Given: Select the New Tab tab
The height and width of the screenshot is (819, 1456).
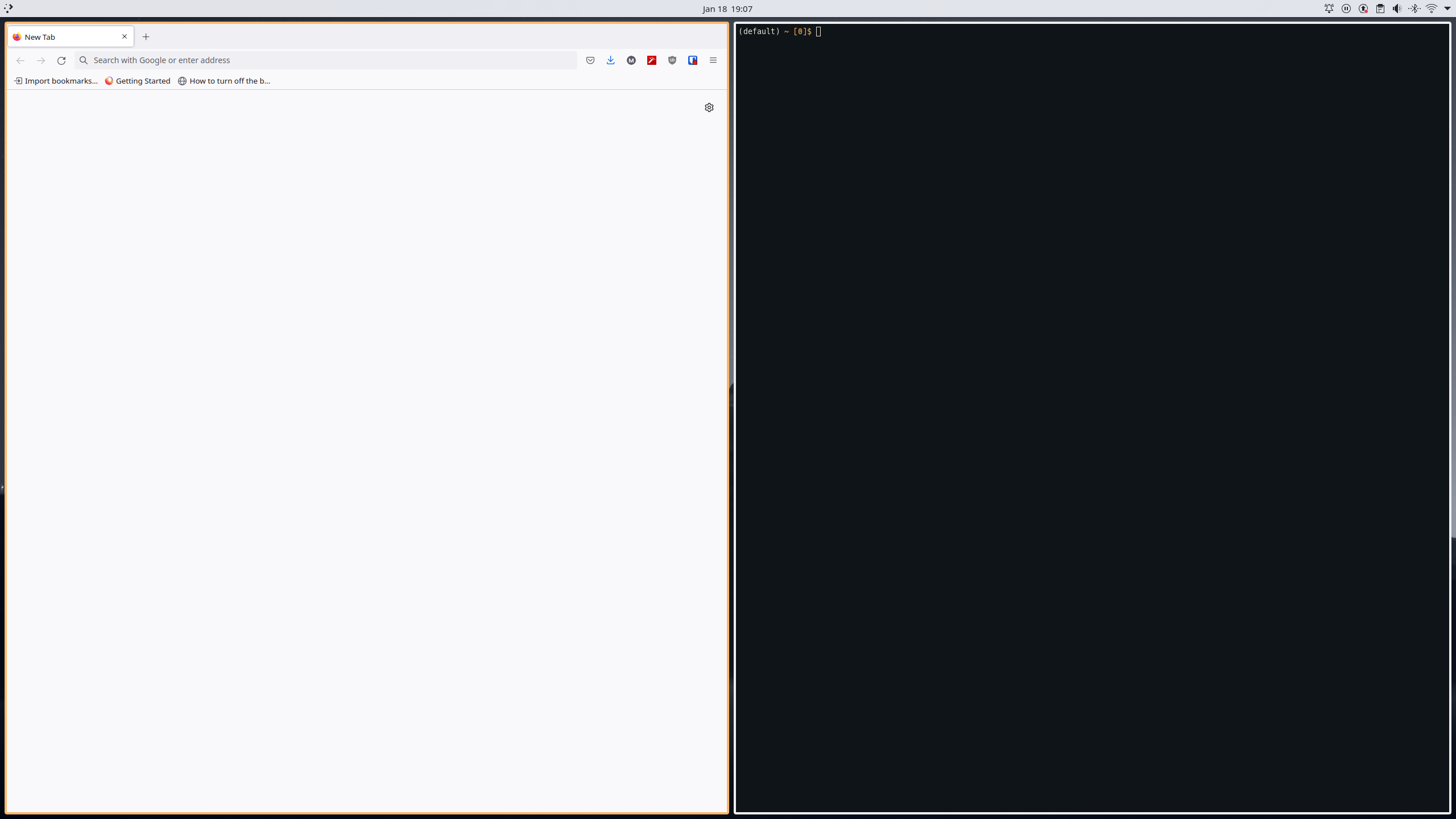Looking at the screenshot, I should coord(63,37).
